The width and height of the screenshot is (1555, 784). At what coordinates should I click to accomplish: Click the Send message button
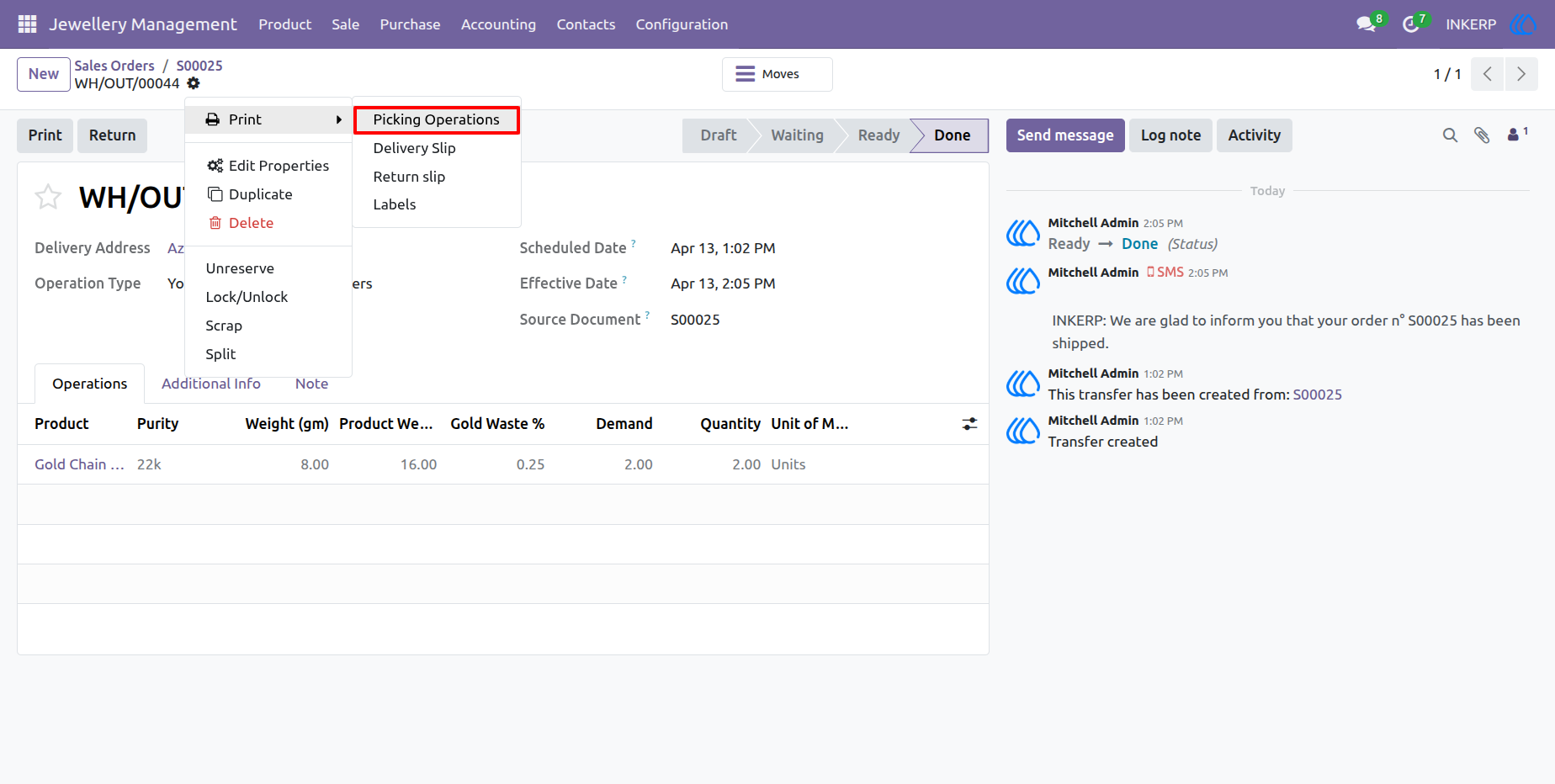1065,135
